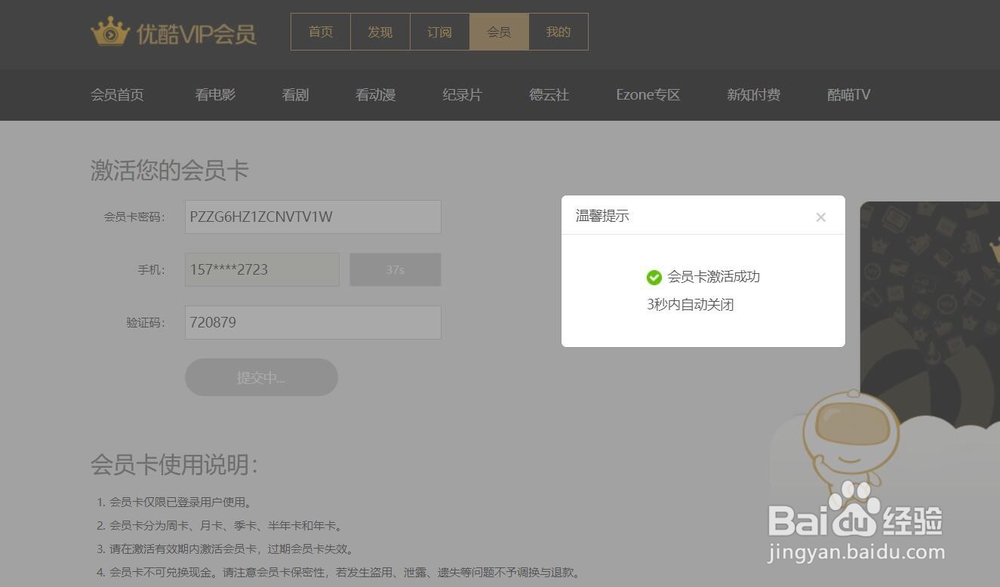Open the 我的 tab
1000x587 pixels.
(x=558, y=32)
